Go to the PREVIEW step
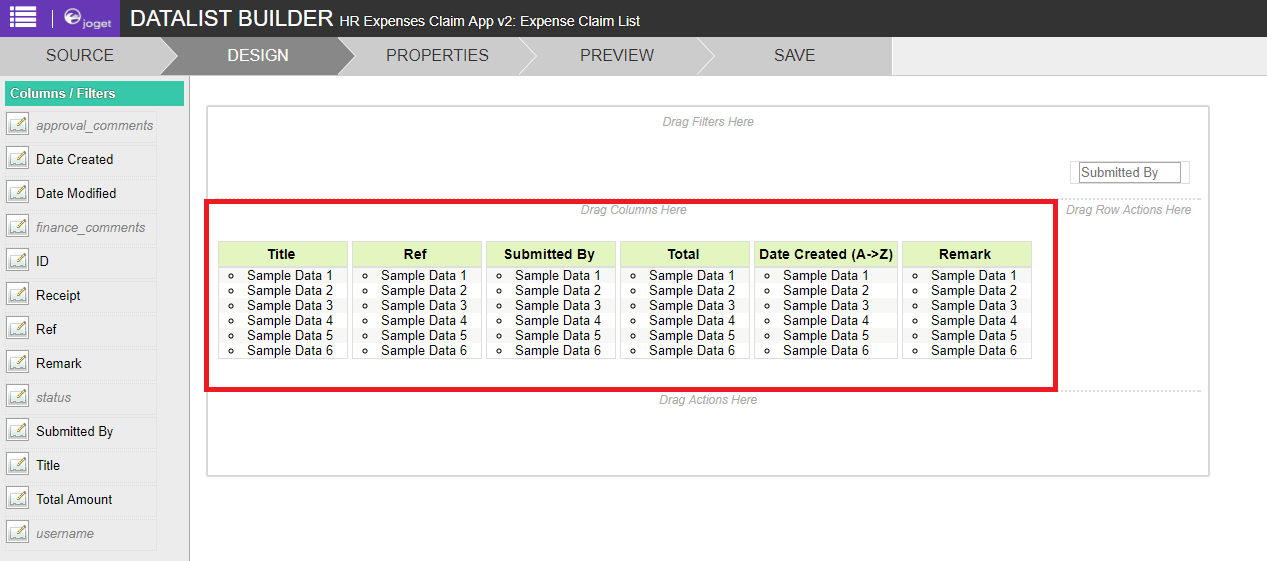Viewport: 1267px width, 561px height. coord(616,56)
